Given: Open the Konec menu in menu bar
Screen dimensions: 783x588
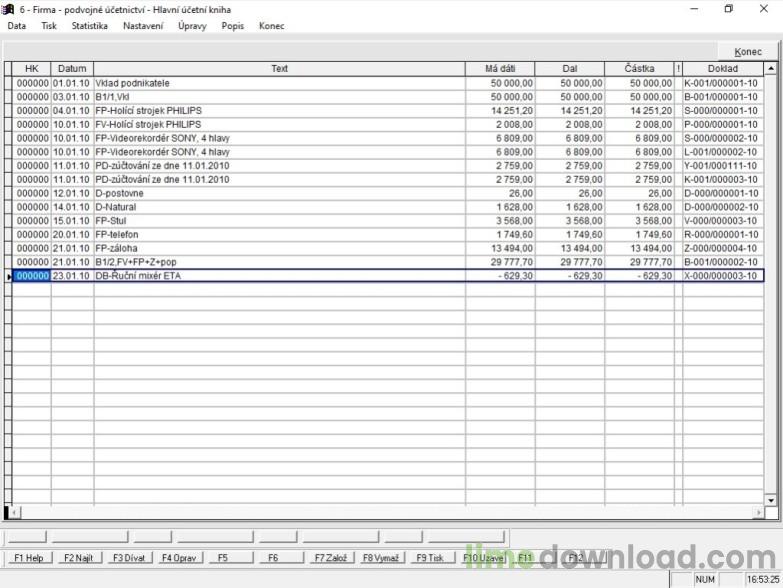Looking at the screenshot, I should pos(272,26).
